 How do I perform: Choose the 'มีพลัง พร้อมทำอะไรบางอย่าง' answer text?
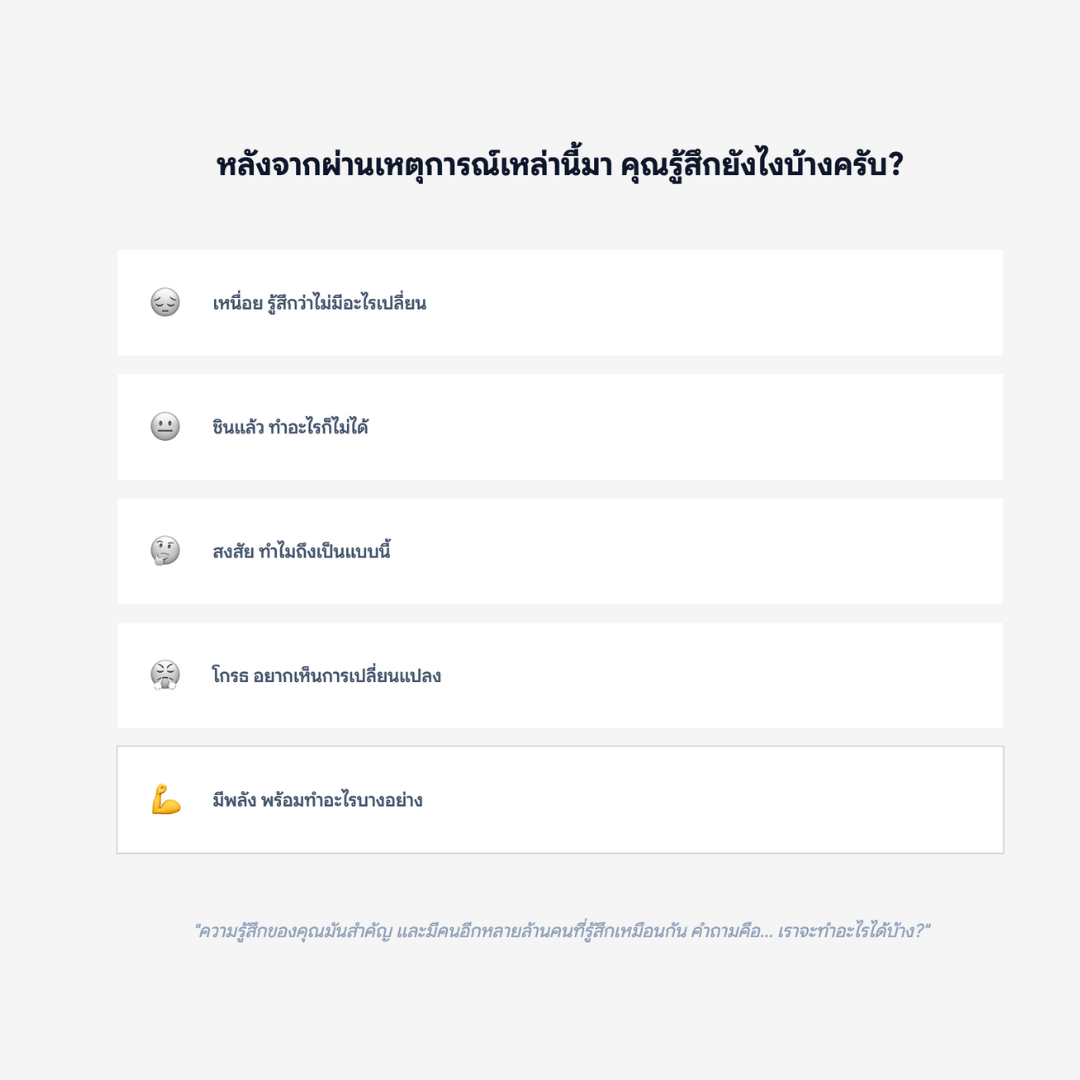(317, 801)
